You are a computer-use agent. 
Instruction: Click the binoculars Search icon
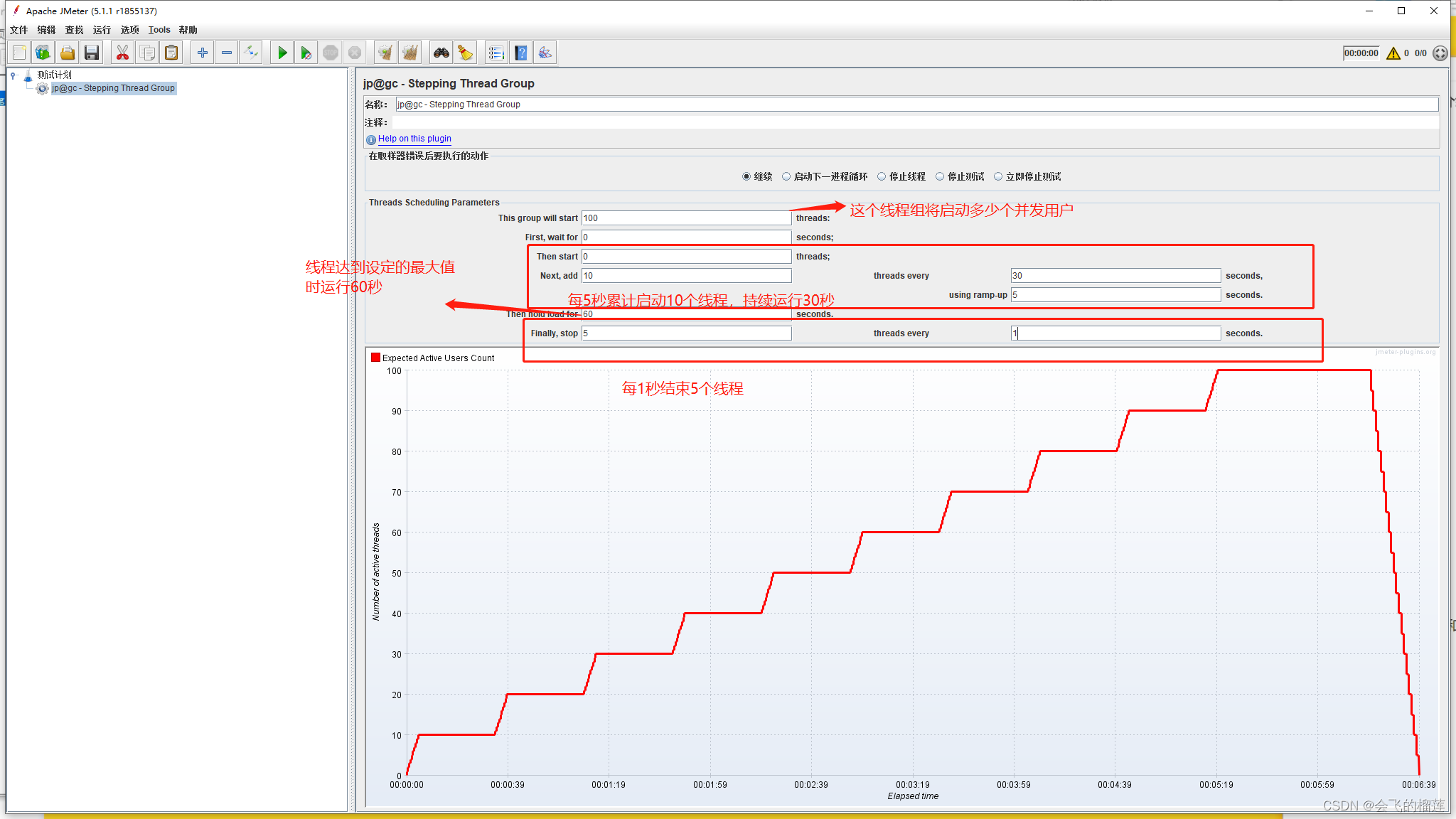tap(441, 53)
